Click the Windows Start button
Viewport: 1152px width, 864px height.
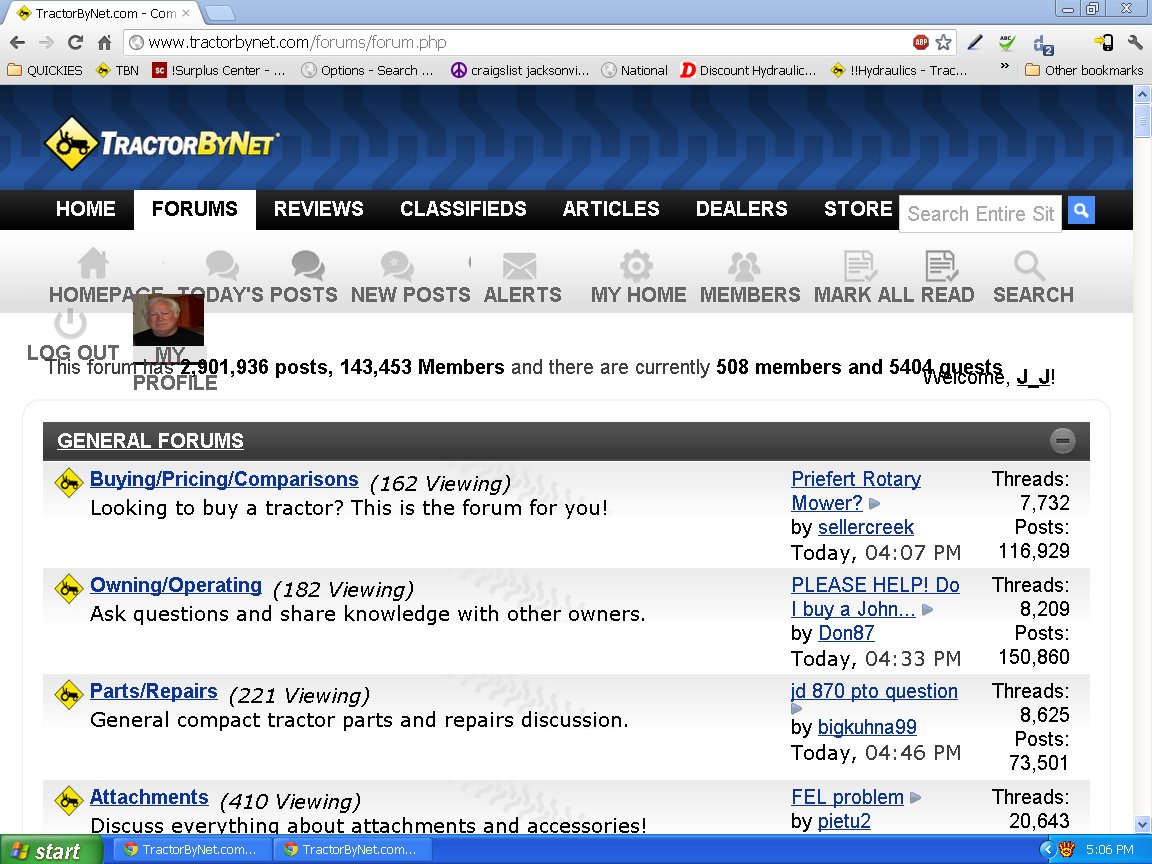point(52,851)
